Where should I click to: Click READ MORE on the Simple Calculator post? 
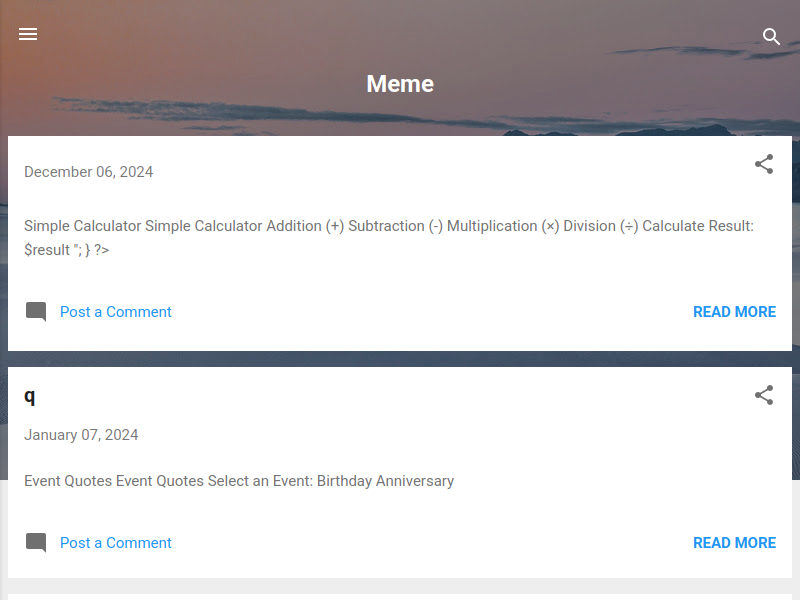pyautogui.click(x=734, y=312)
